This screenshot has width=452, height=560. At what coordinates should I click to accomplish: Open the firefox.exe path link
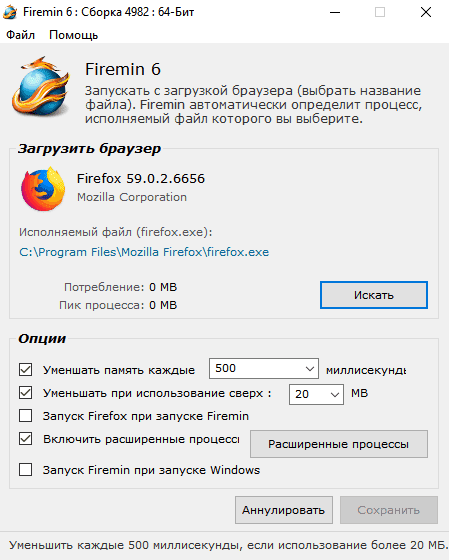tap(144, 252)
